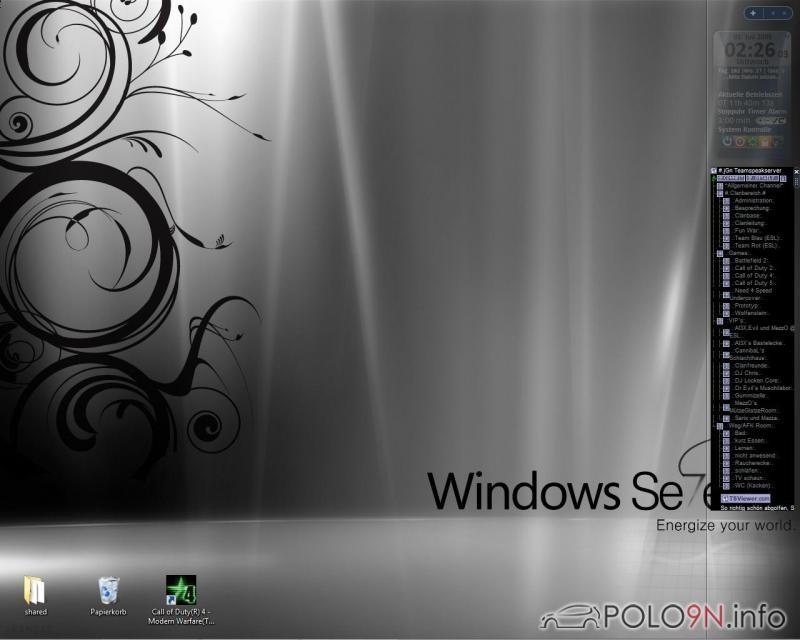Select the Call of Duty 4 channel
The width and height of the screenshot is (800, 640).
[x=760, y=275]
